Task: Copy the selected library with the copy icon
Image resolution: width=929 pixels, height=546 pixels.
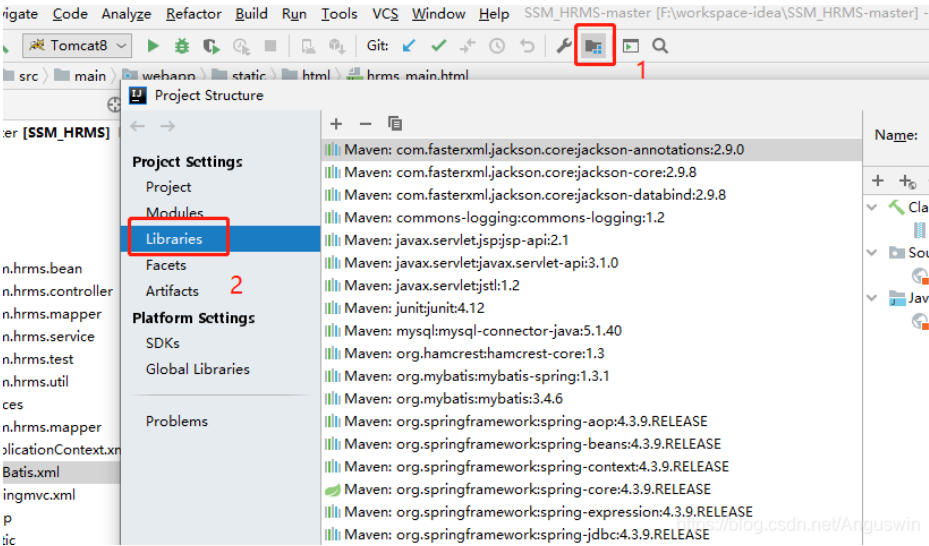Action: click(x=395, y=123)
